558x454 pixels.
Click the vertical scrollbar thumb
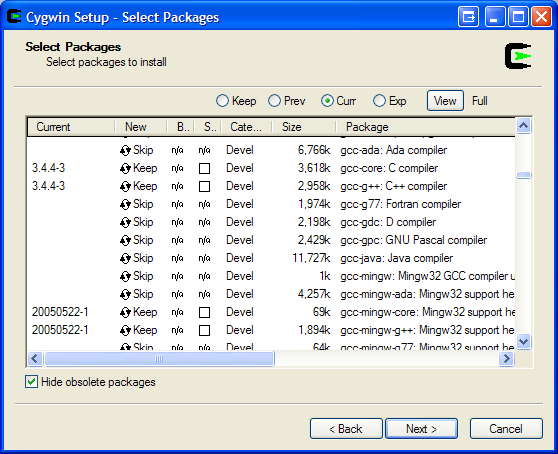523,175
